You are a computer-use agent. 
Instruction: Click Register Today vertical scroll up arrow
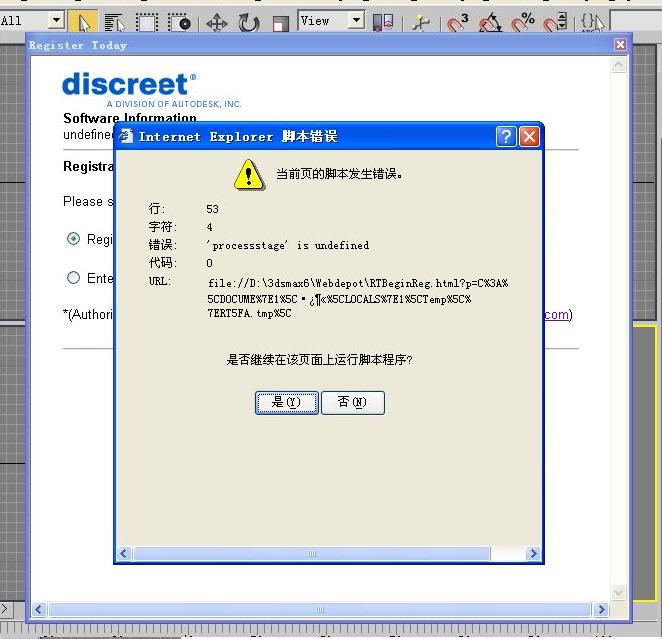(x=619, y=65)
